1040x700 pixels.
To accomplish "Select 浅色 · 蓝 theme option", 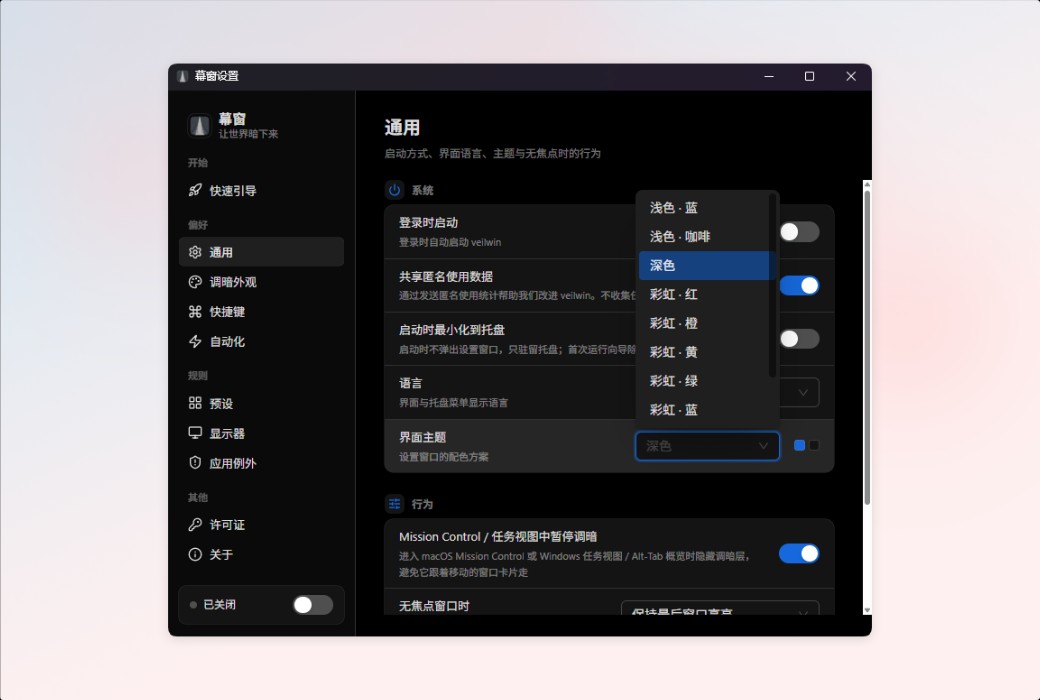I will 706,208.
